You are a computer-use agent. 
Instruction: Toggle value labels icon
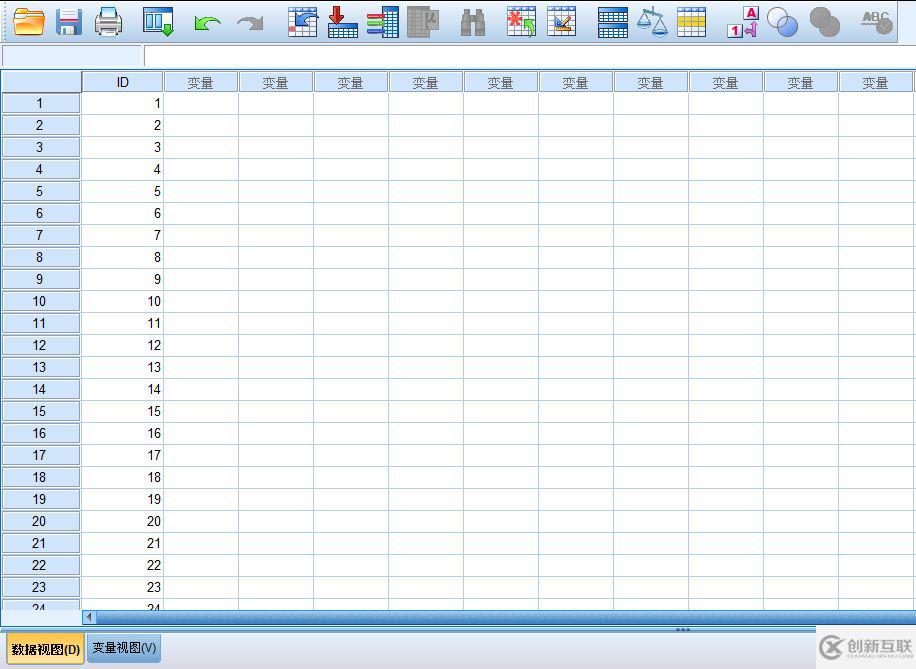pos(743,22)
